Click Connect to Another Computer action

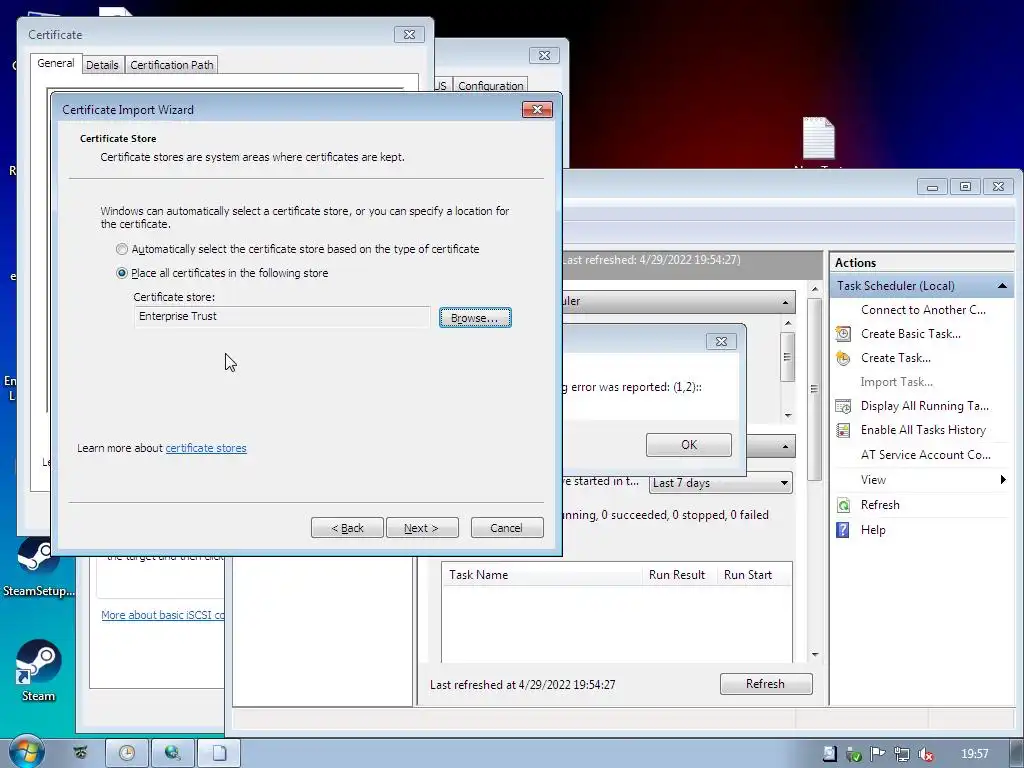[x=923, y=310]
